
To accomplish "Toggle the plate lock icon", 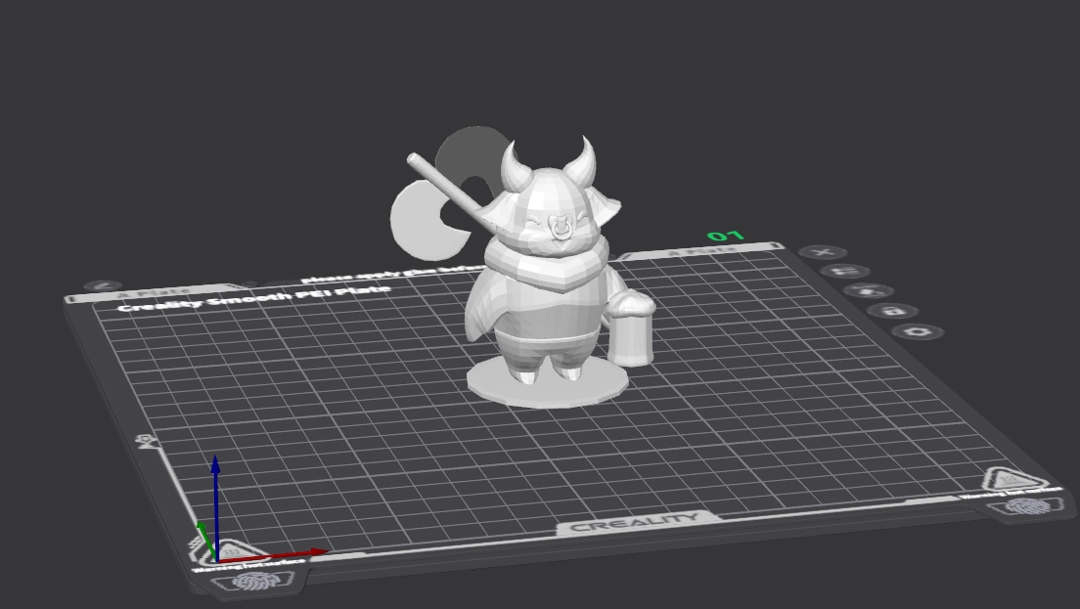I will click(x=893, y=311).
